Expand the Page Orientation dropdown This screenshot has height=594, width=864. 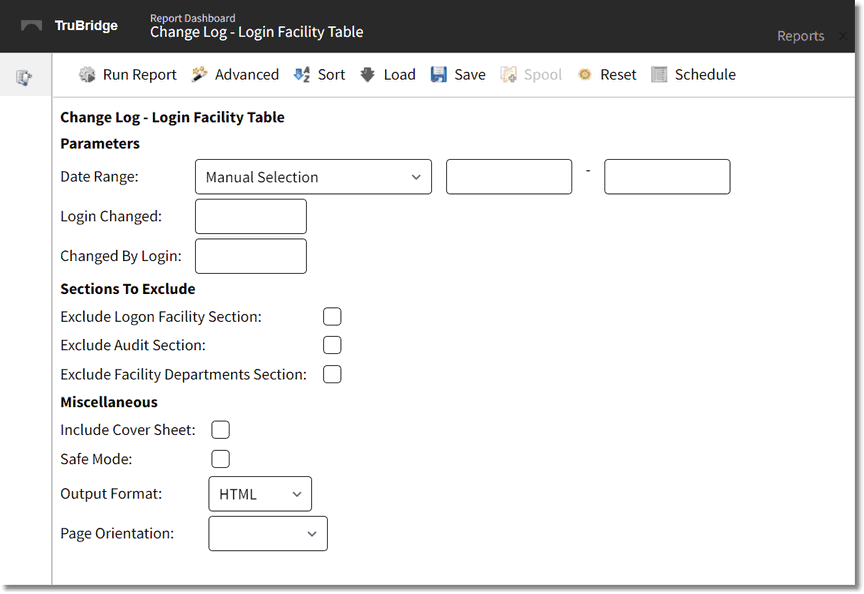coord(268,533)
